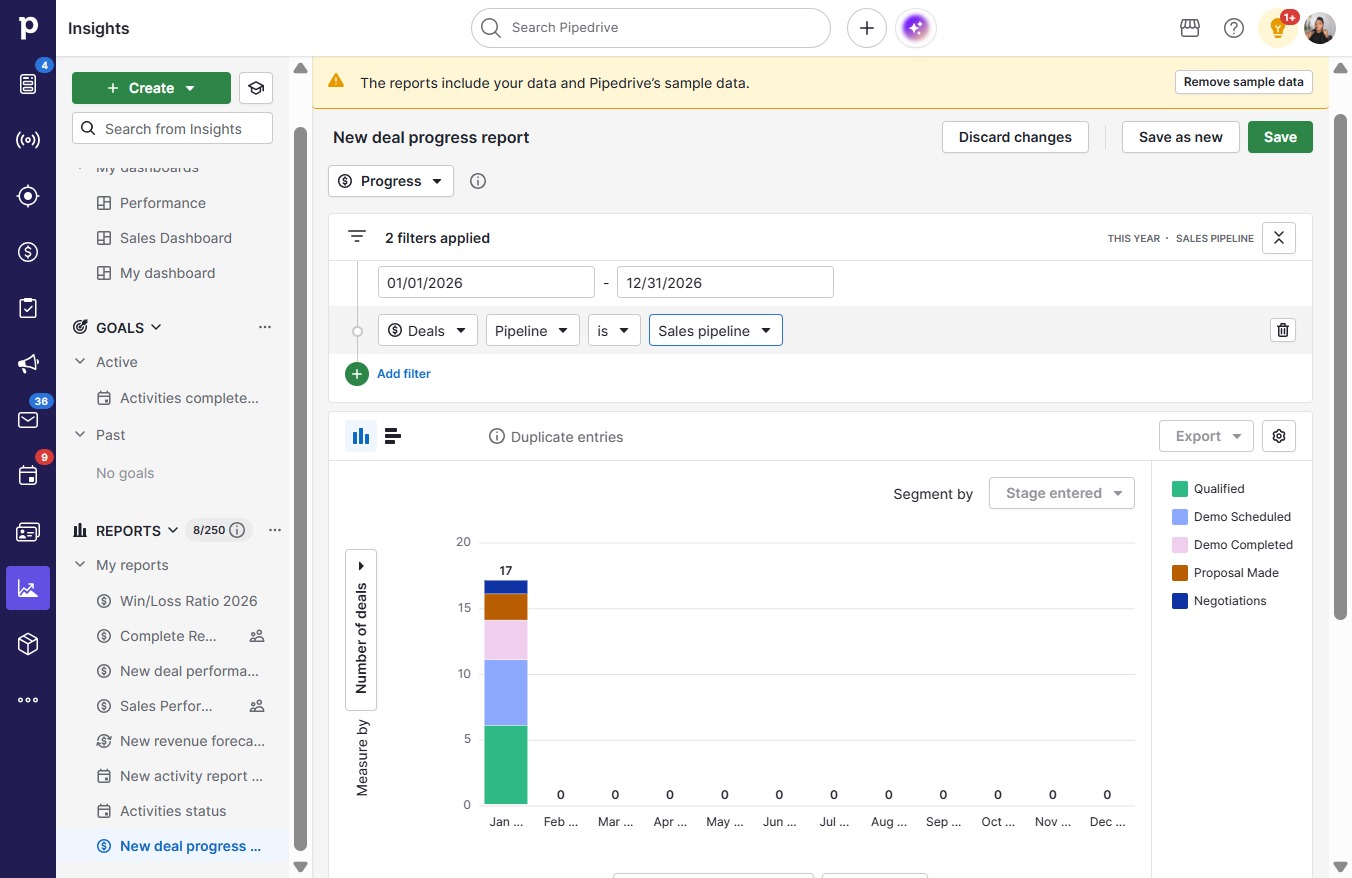This screenshot has height=878, width=1352.
Task: Open the Goals three-dots menu
Action: tap(265, 327)
